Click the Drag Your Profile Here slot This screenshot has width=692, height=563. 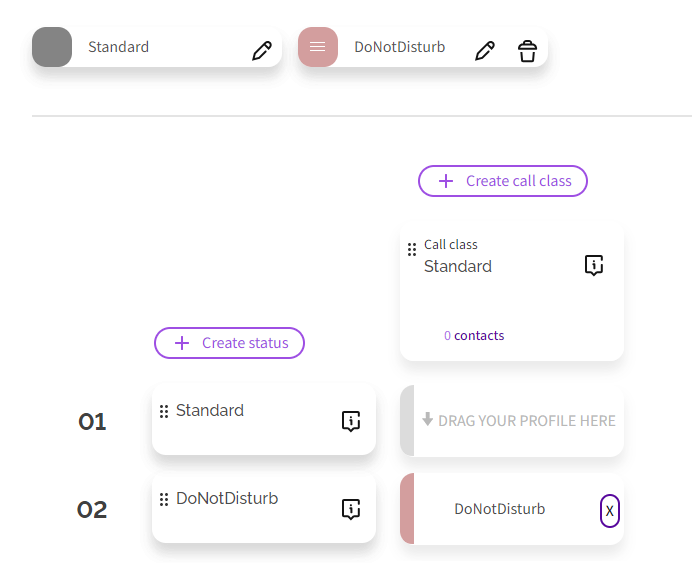click(x=518, y=421)
